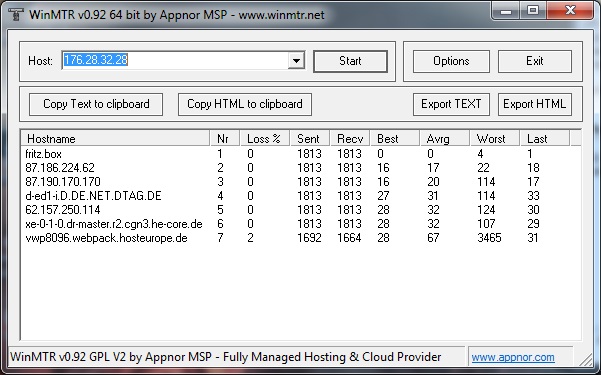Click the Sent column header
The width and height of the screenshot is (601, 375).
(310, 138)
